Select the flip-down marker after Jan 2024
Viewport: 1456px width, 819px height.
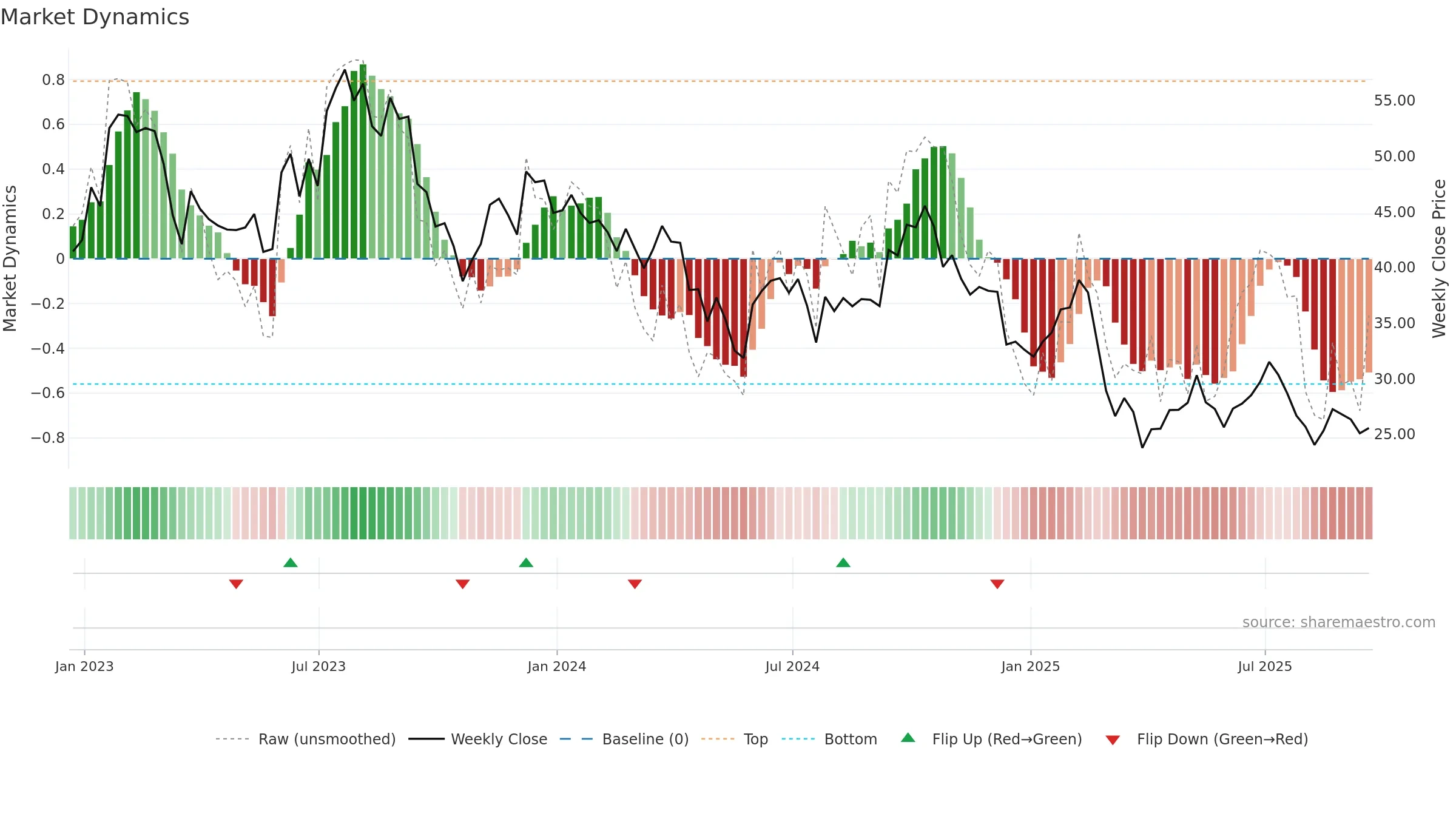(x=635, y=584)
